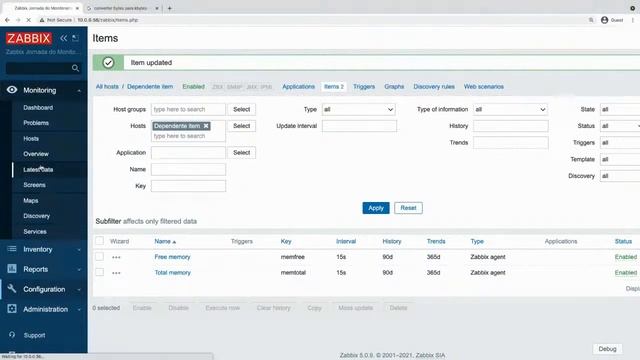Click the Update interval input field
This screenshot has width=640, height=360.
(359, 126)
